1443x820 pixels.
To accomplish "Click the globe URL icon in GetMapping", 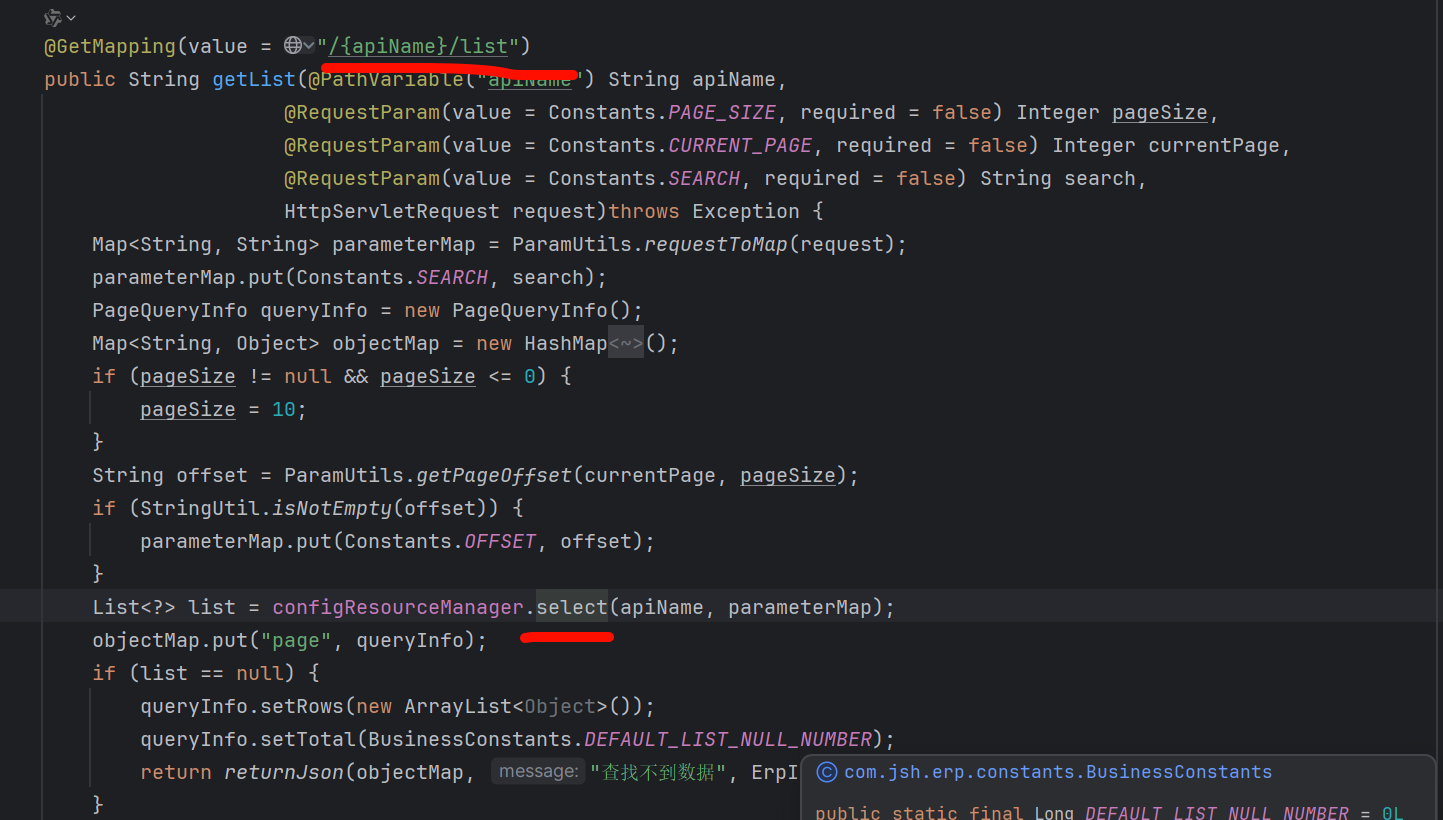I will point(293,46).
